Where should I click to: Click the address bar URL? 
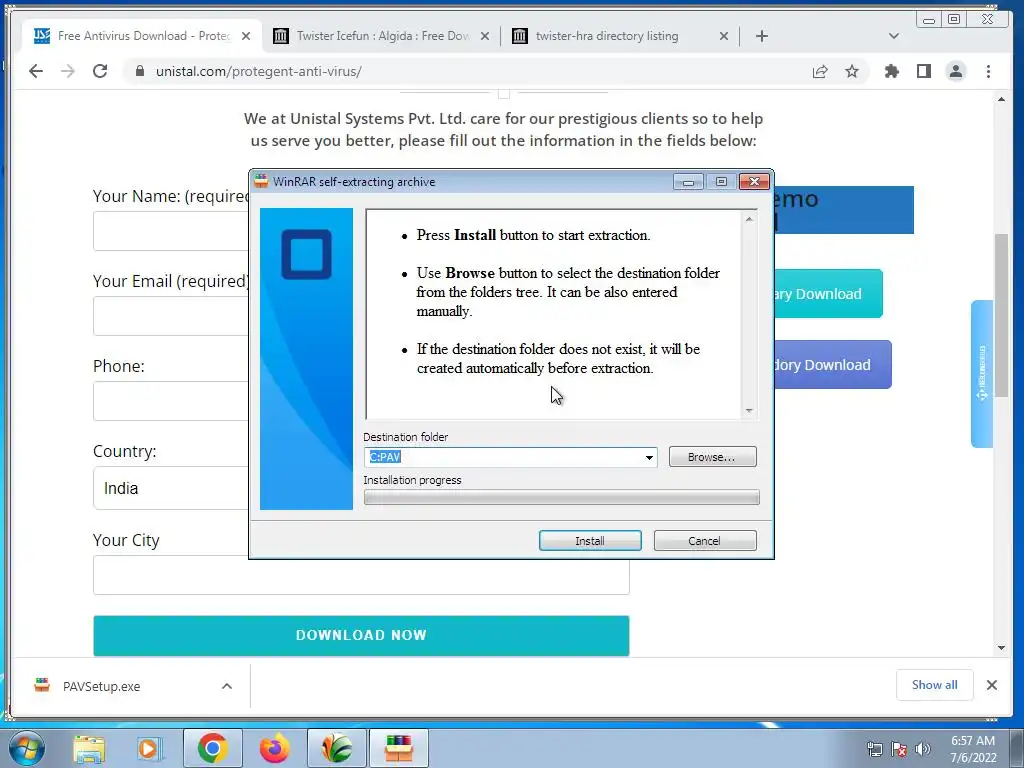pos(259,71)
